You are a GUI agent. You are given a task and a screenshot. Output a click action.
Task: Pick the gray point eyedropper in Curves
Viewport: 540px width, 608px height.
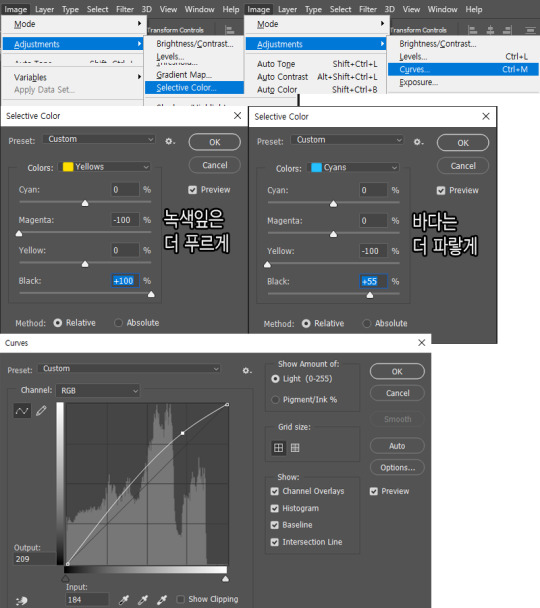143,600
